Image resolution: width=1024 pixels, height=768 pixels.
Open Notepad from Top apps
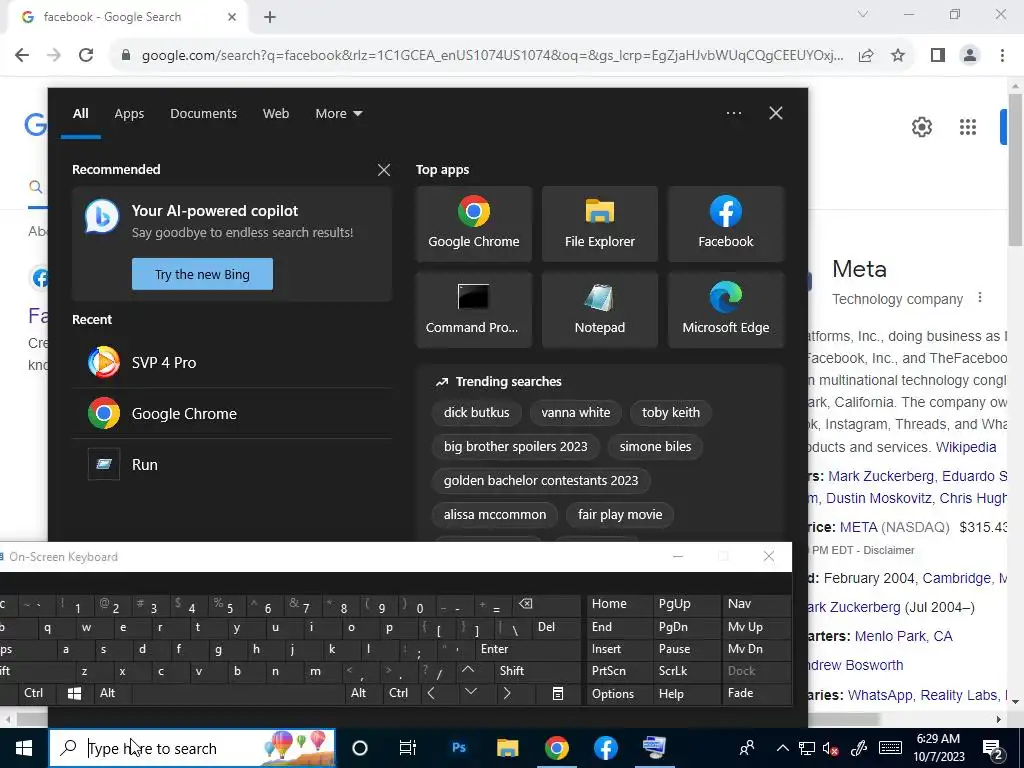[x=600, y=310]
